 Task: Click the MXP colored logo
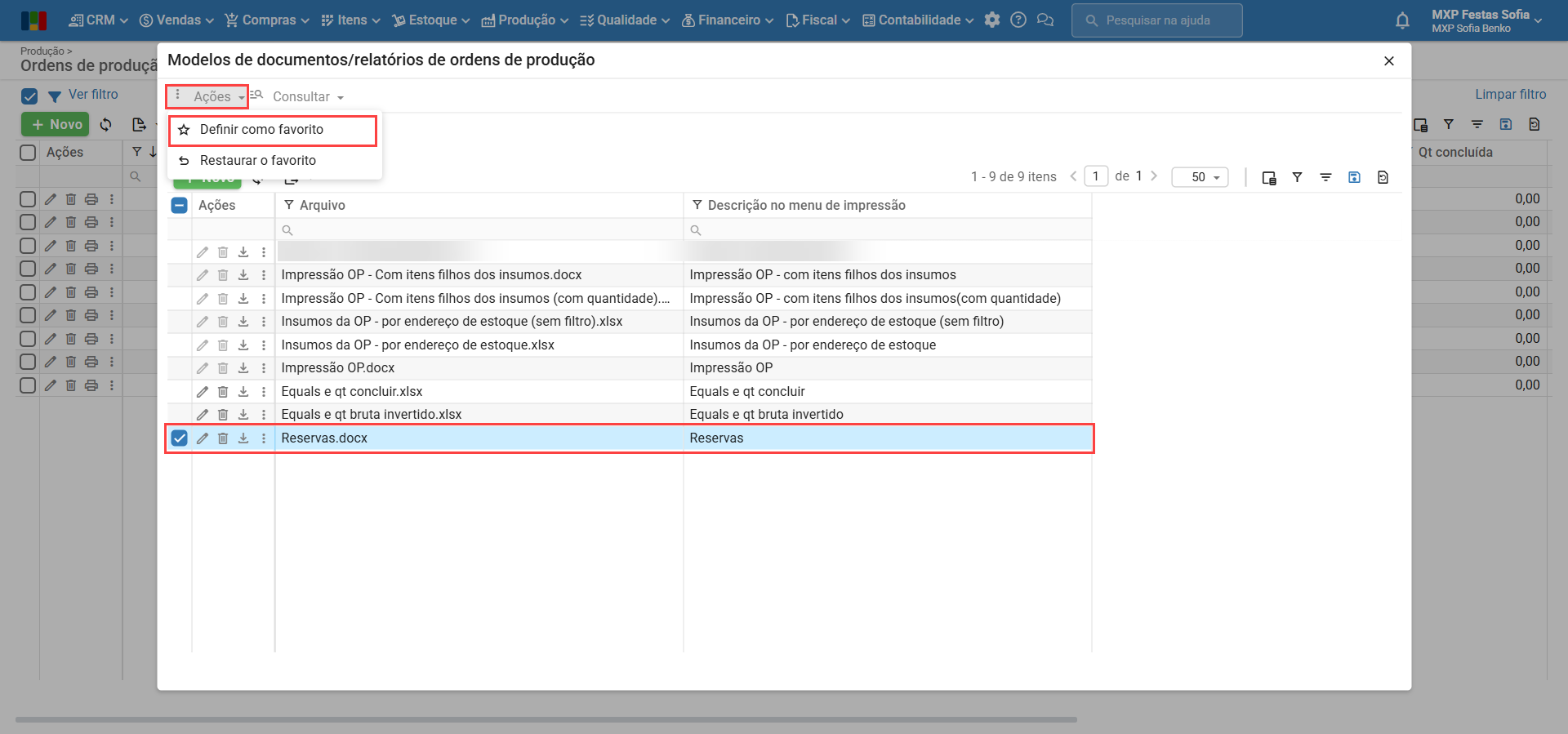coord(33,20)
